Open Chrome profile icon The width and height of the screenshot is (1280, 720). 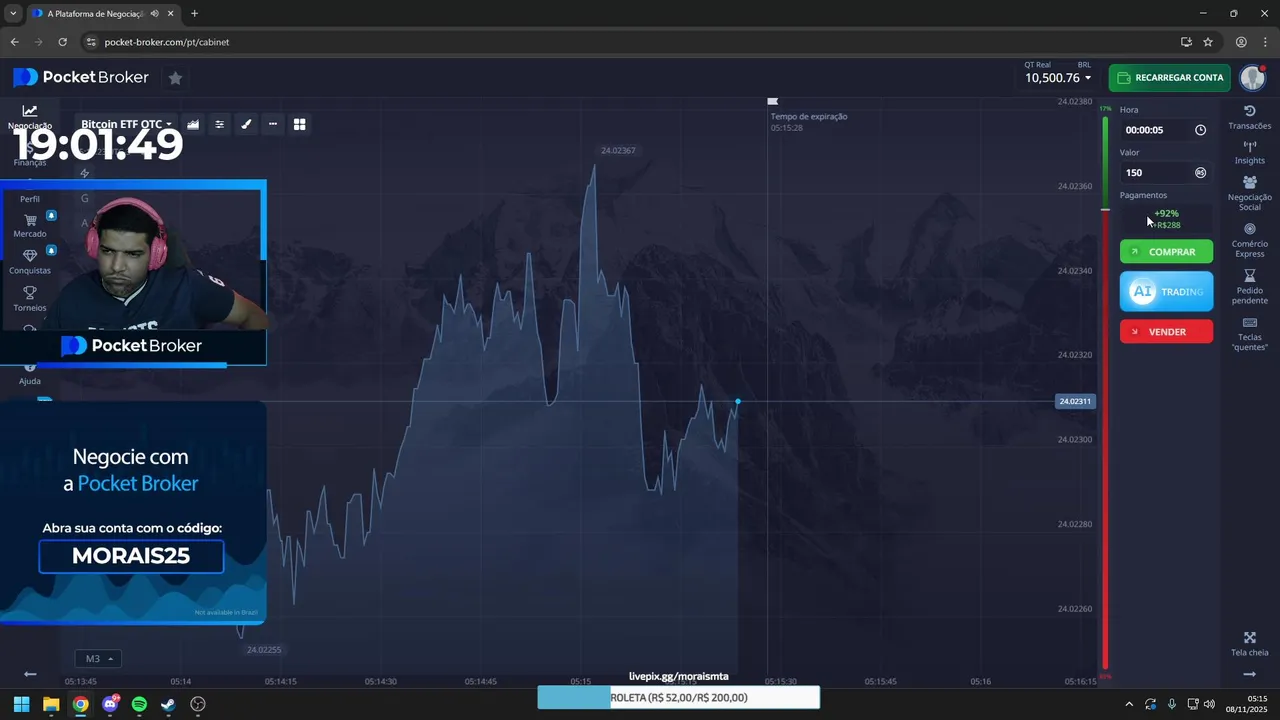pos(1241,42)
